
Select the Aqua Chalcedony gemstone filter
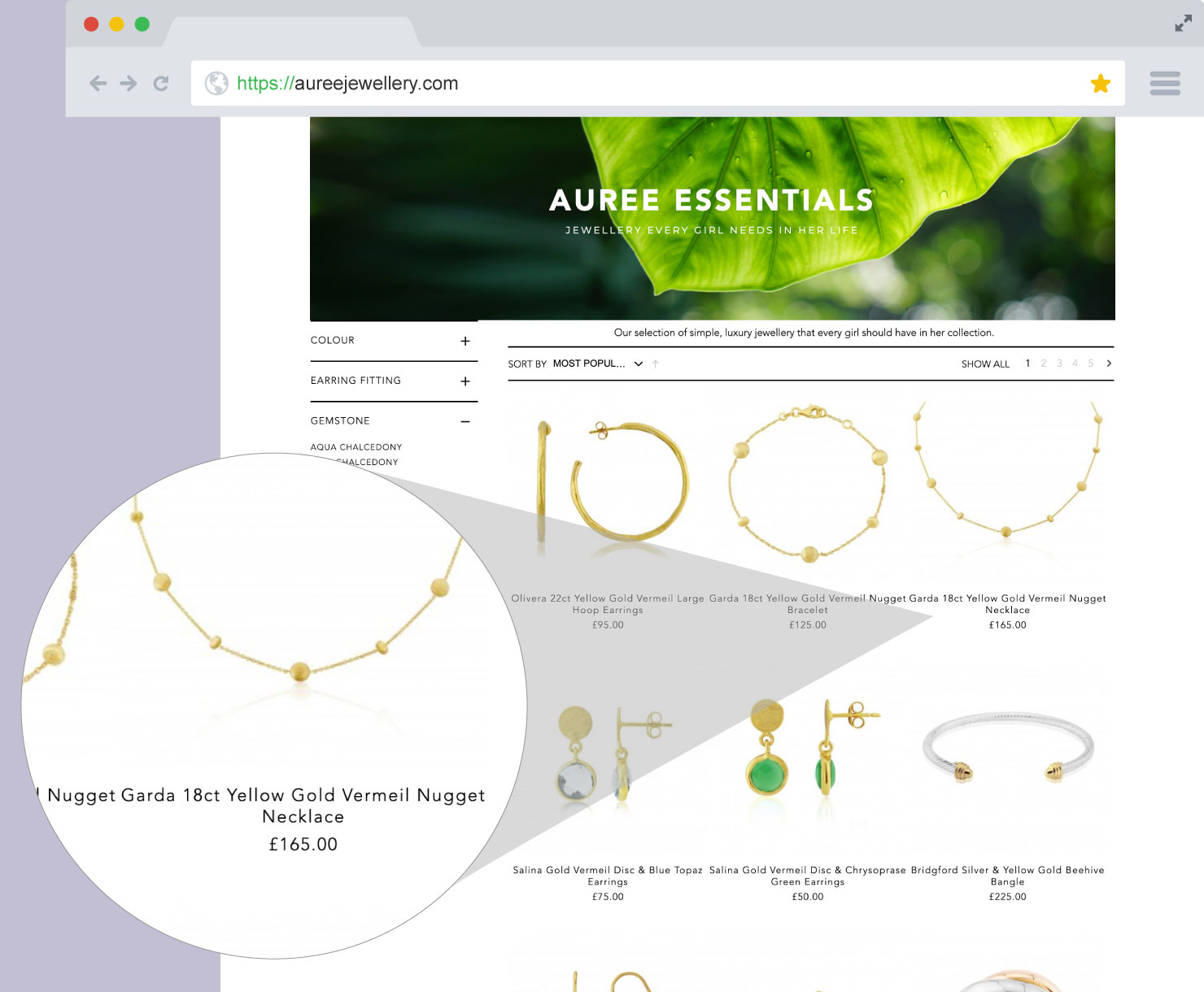[x=356, y=447]
